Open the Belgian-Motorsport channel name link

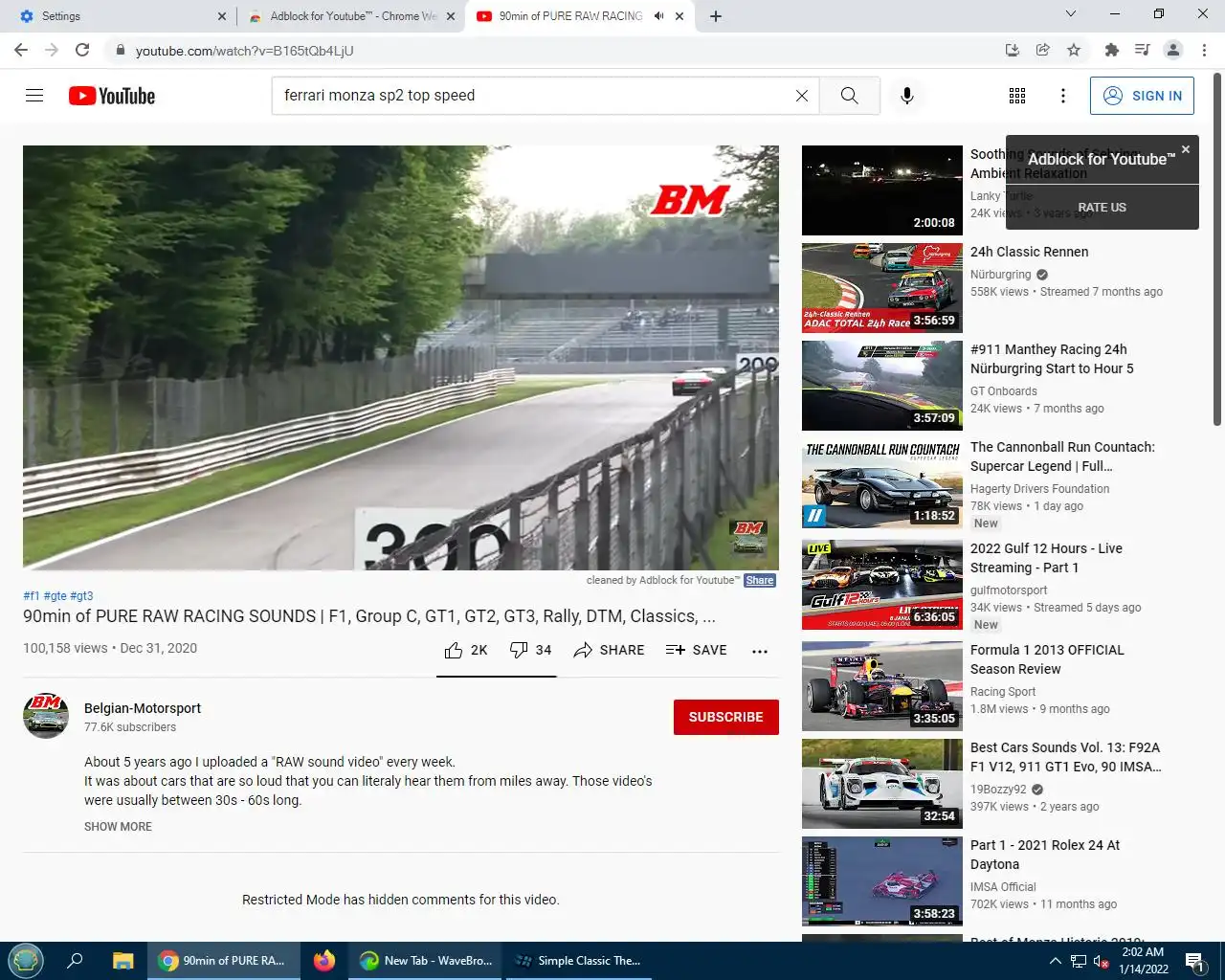(143, 708)
